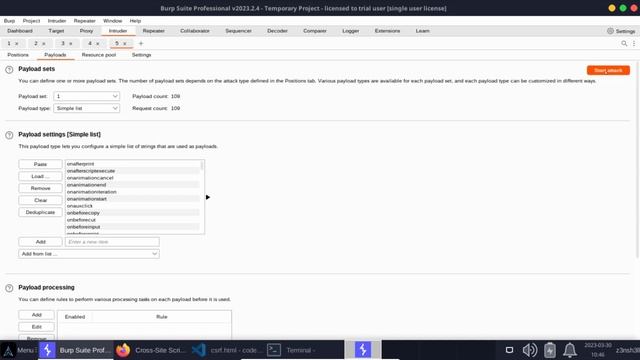Click the Start attack button
This screenshot has height=360, width=640.
click(608, 71)
